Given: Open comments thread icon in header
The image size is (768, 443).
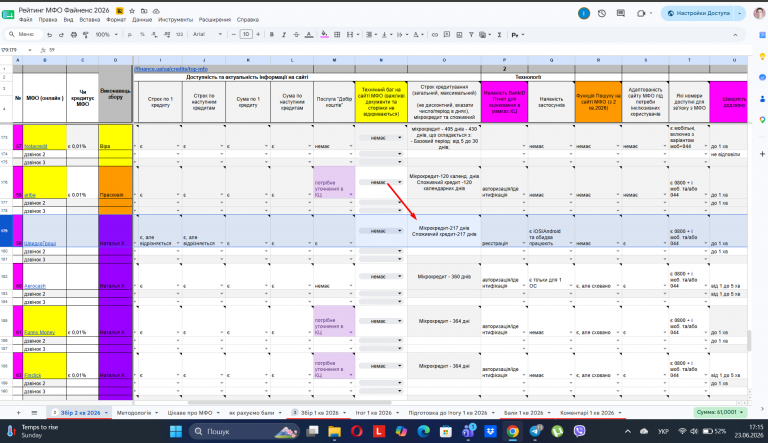Looking at the screenshot, I should 621,14.
